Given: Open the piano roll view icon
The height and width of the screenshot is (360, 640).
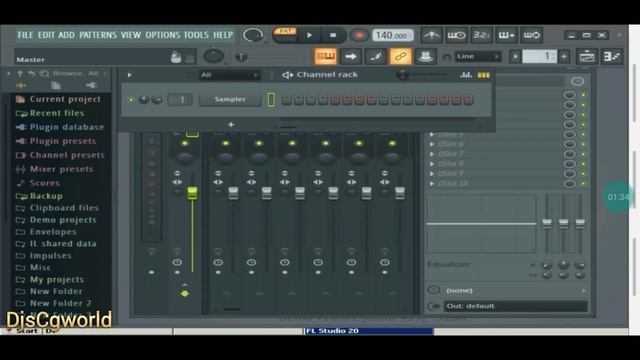Looking at the screenshot, I should tap(611, 57).
